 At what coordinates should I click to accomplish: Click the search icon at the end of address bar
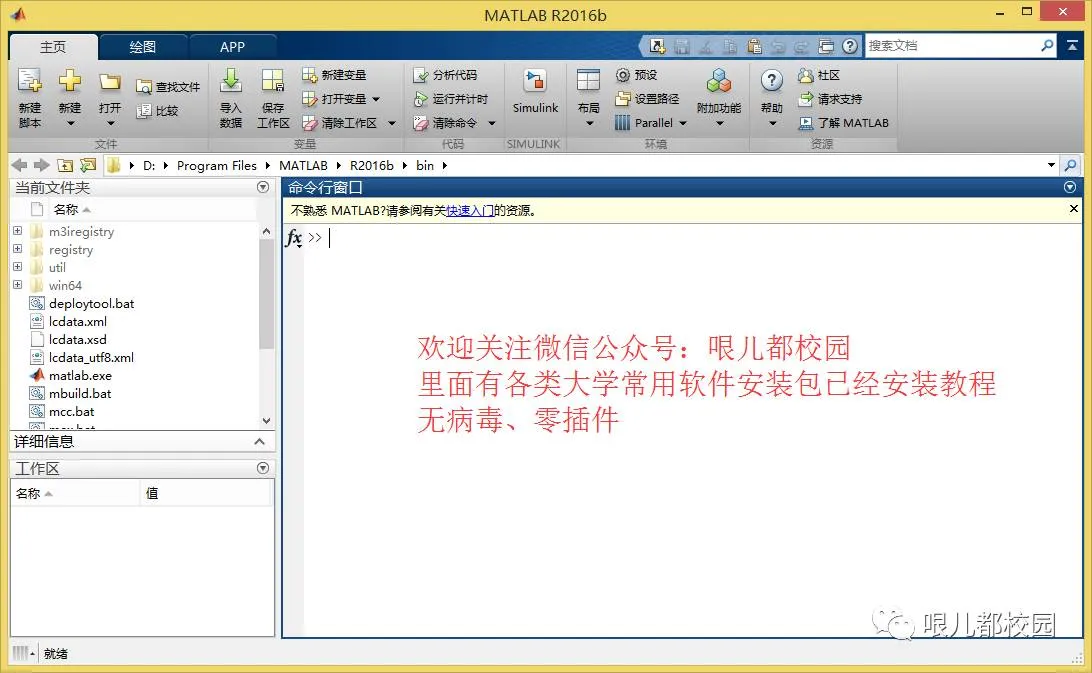coord(1070,165)
